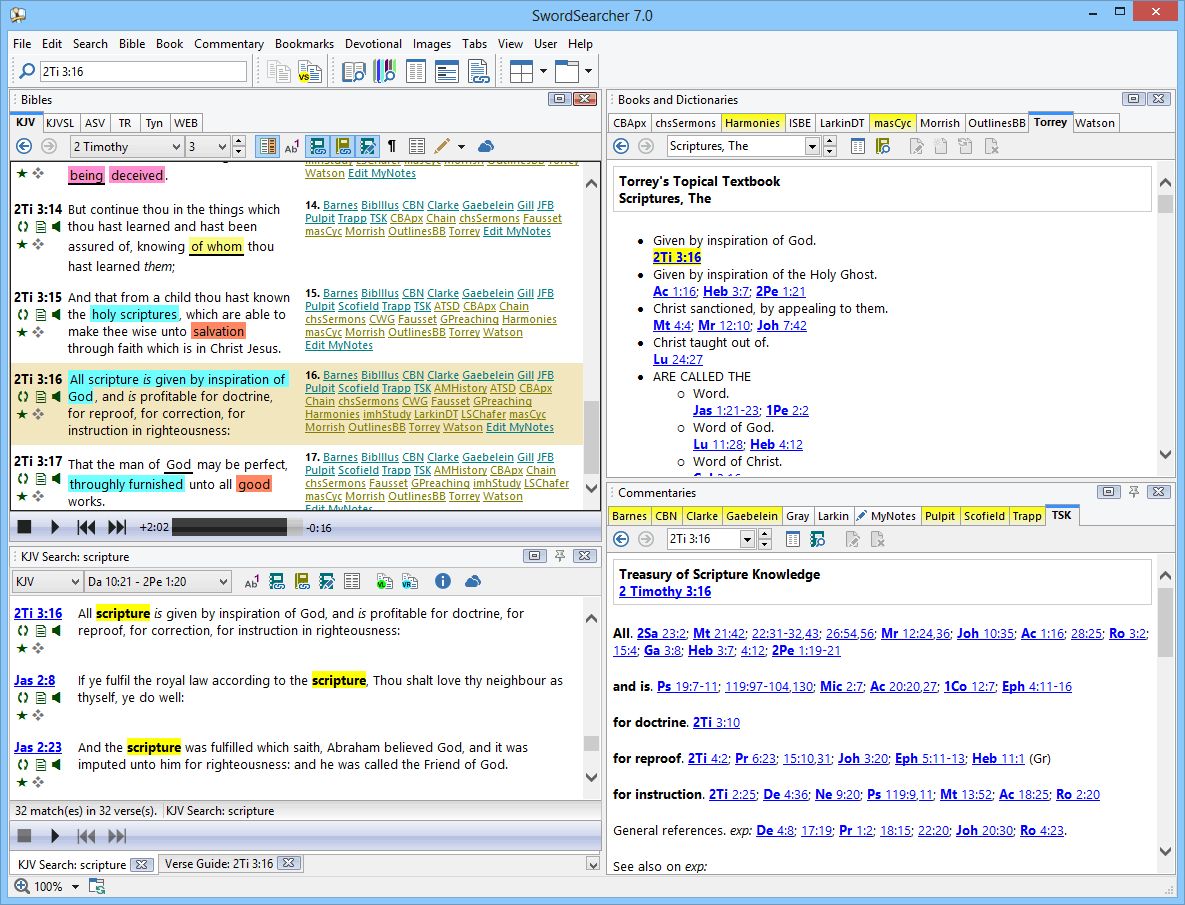
Task: Open the graphical verse distribution tool
Action: 385,70
